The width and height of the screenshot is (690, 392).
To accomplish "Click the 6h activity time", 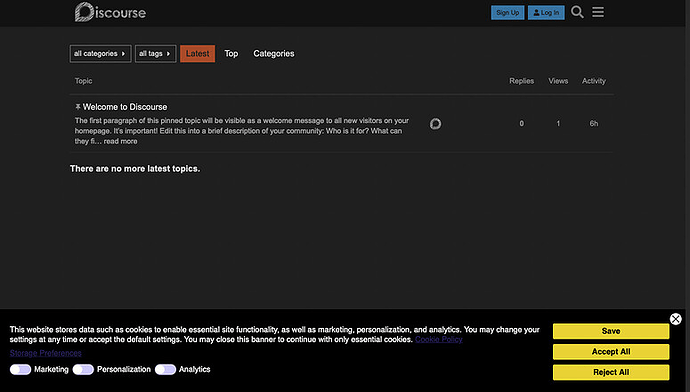I will tap(594, 124).
